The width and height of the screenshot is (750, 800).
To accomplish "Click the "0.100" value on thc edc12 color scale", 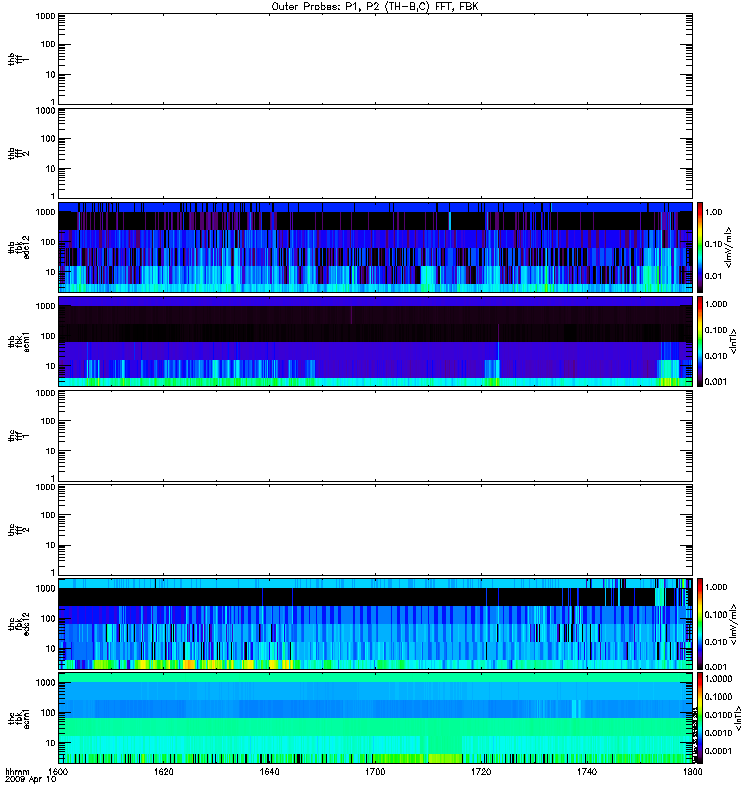I will click(716, 614).
